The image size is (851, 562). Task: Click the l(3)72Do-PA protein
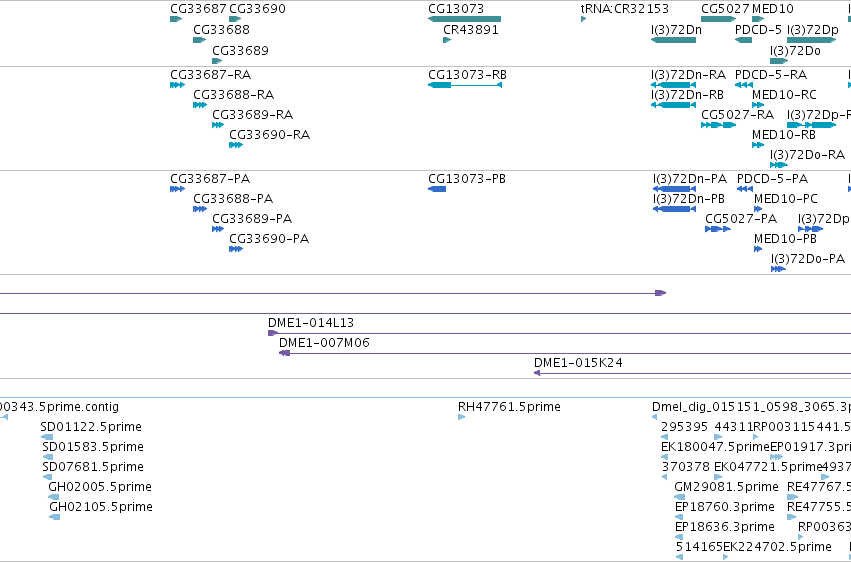pos(778,269)
